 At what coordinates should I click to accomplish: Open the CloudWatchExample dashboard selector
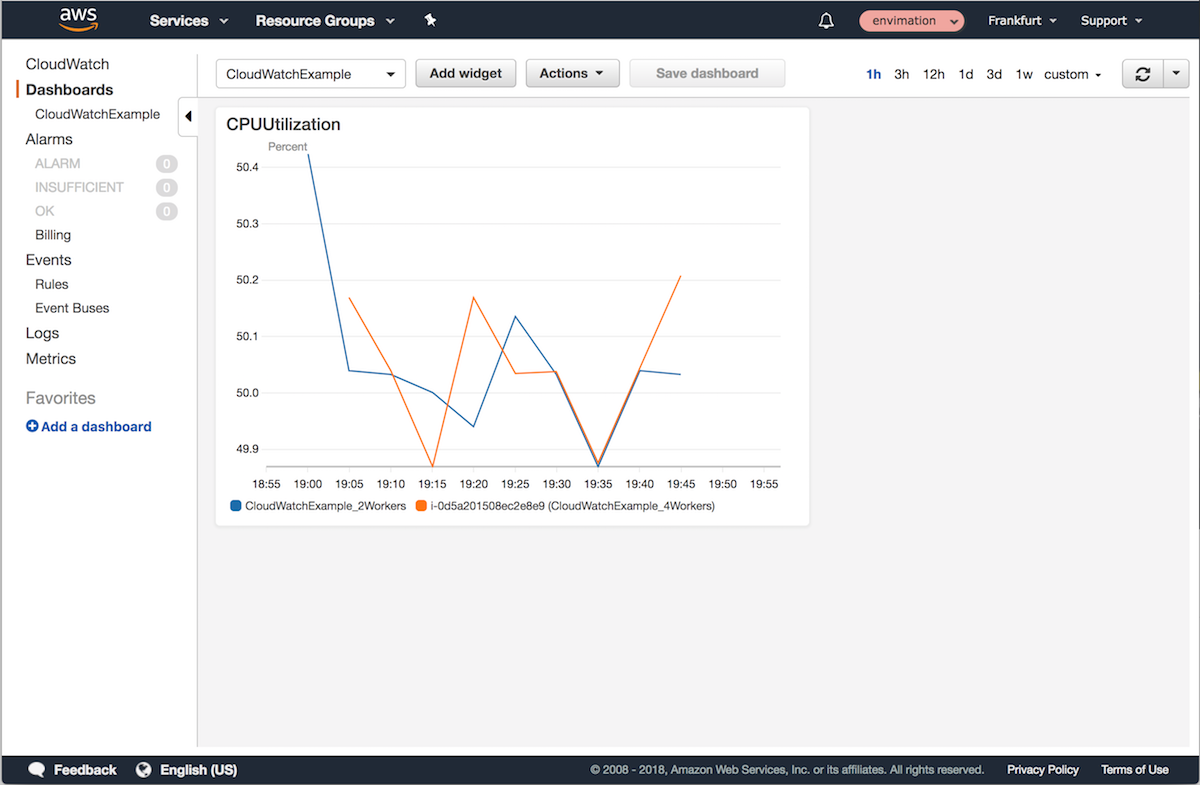pos(310,73)
